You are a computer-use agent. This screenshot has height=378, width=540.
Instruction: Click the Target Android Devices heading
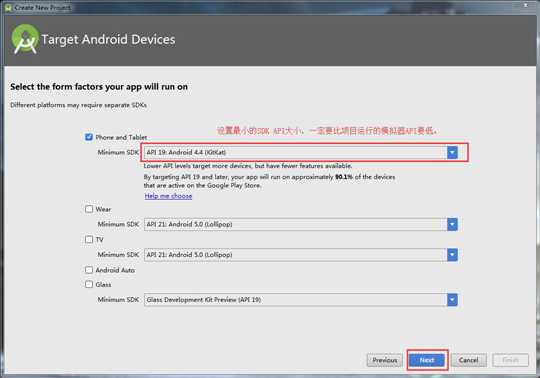pyautogui.click(x=108, y=39)
